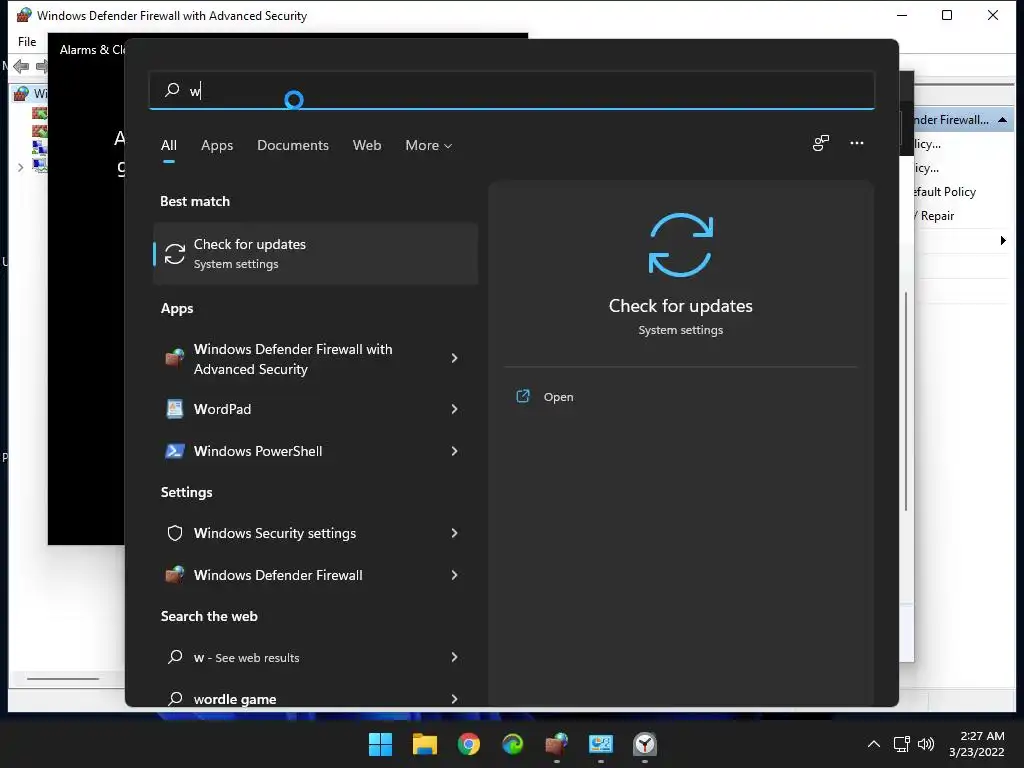Open File menu in Firewall window
Image resolution: width=1024 pixels, height=768 pixels.
pyautogui.click(x=27, y=42)
